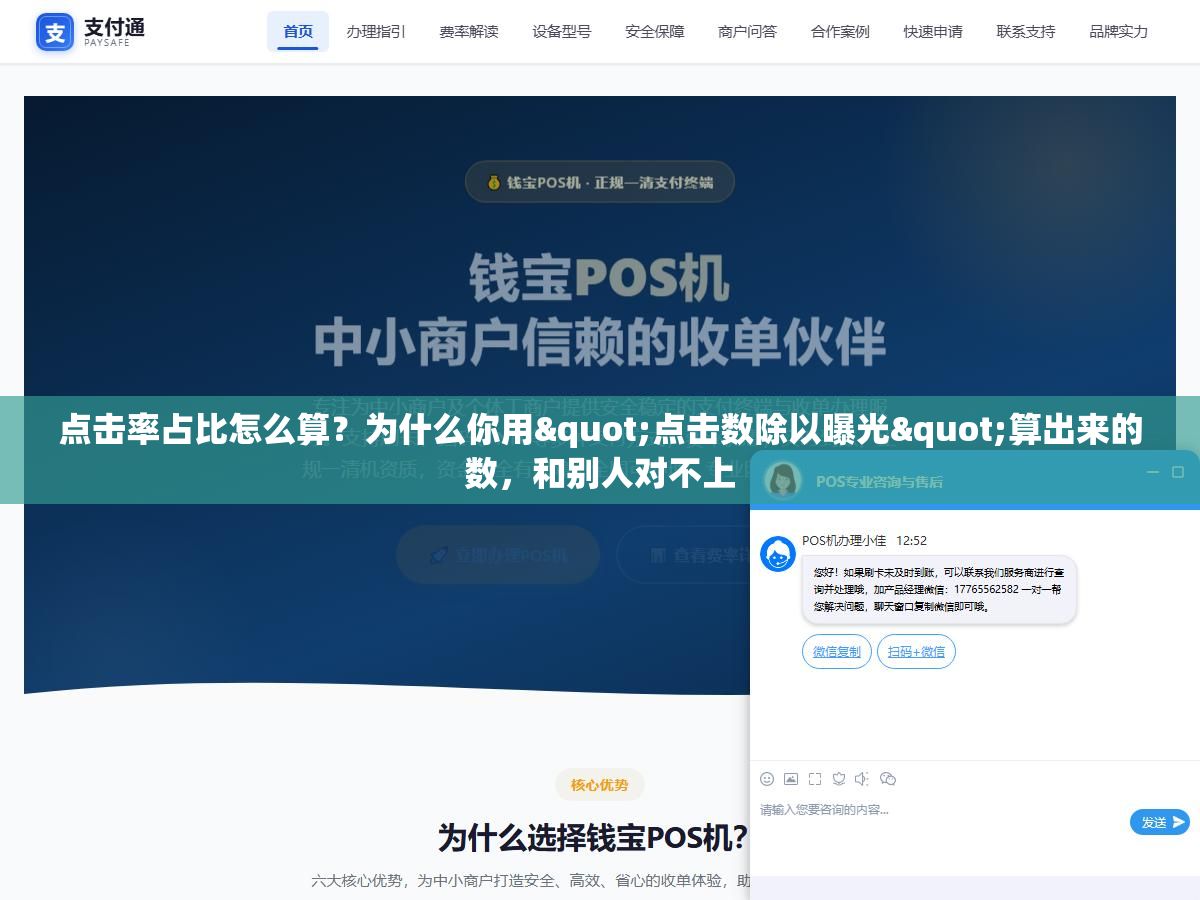Click the 核心优势 tag label
Viewport: 1200px width, 900px height.
pyautogui.click(x=600, y=785)
